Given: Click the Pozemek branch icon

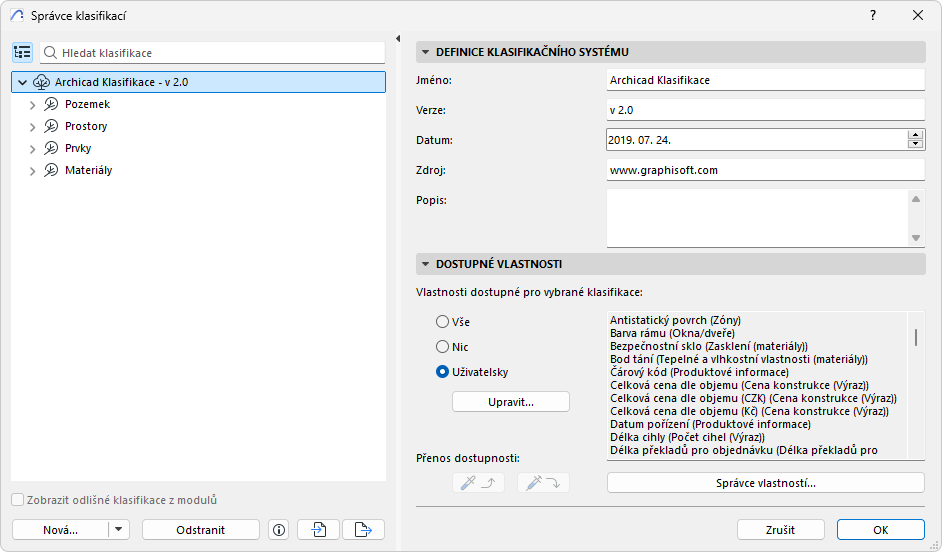Looking at the screenshot, I should [51, 105].
